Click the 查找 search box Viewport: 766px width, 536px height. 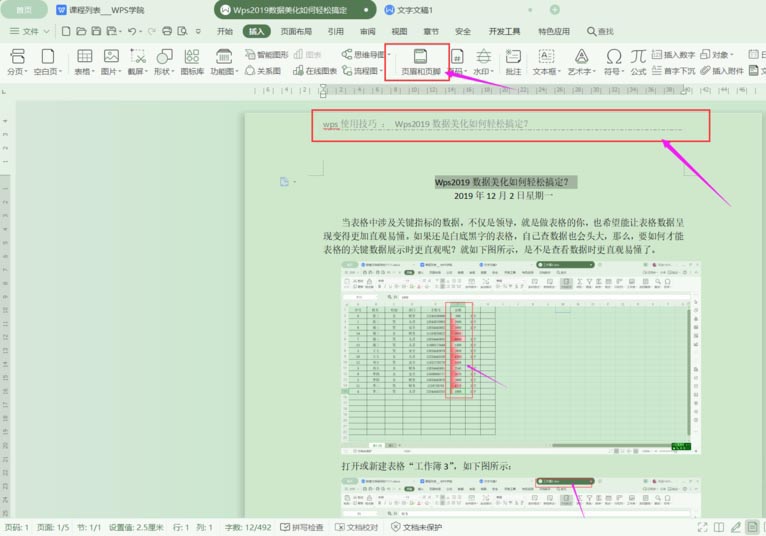[x=600, y=31]
